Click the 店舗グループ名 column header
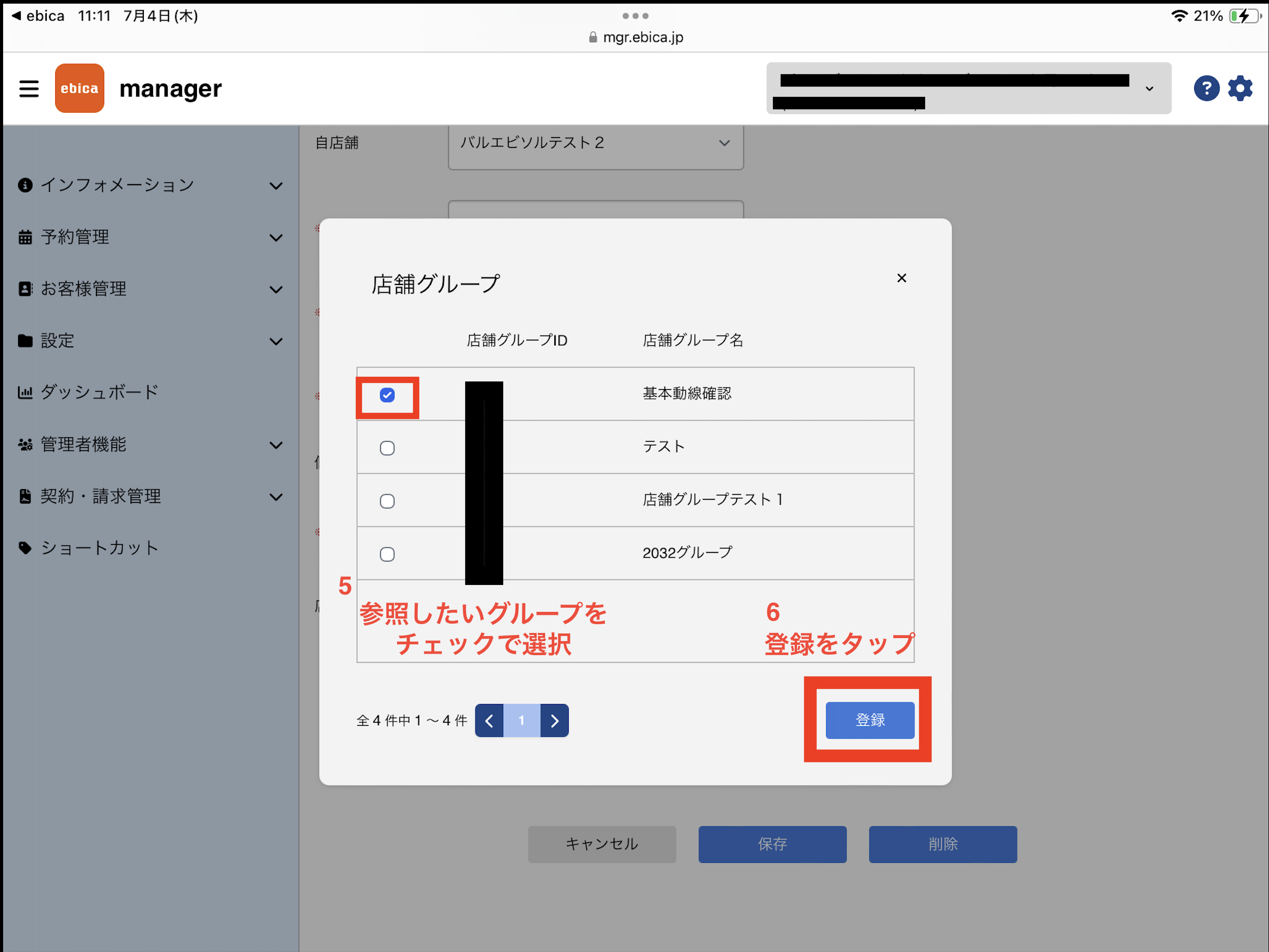The width and height of the screenshot is (1269, 952). 693,340
